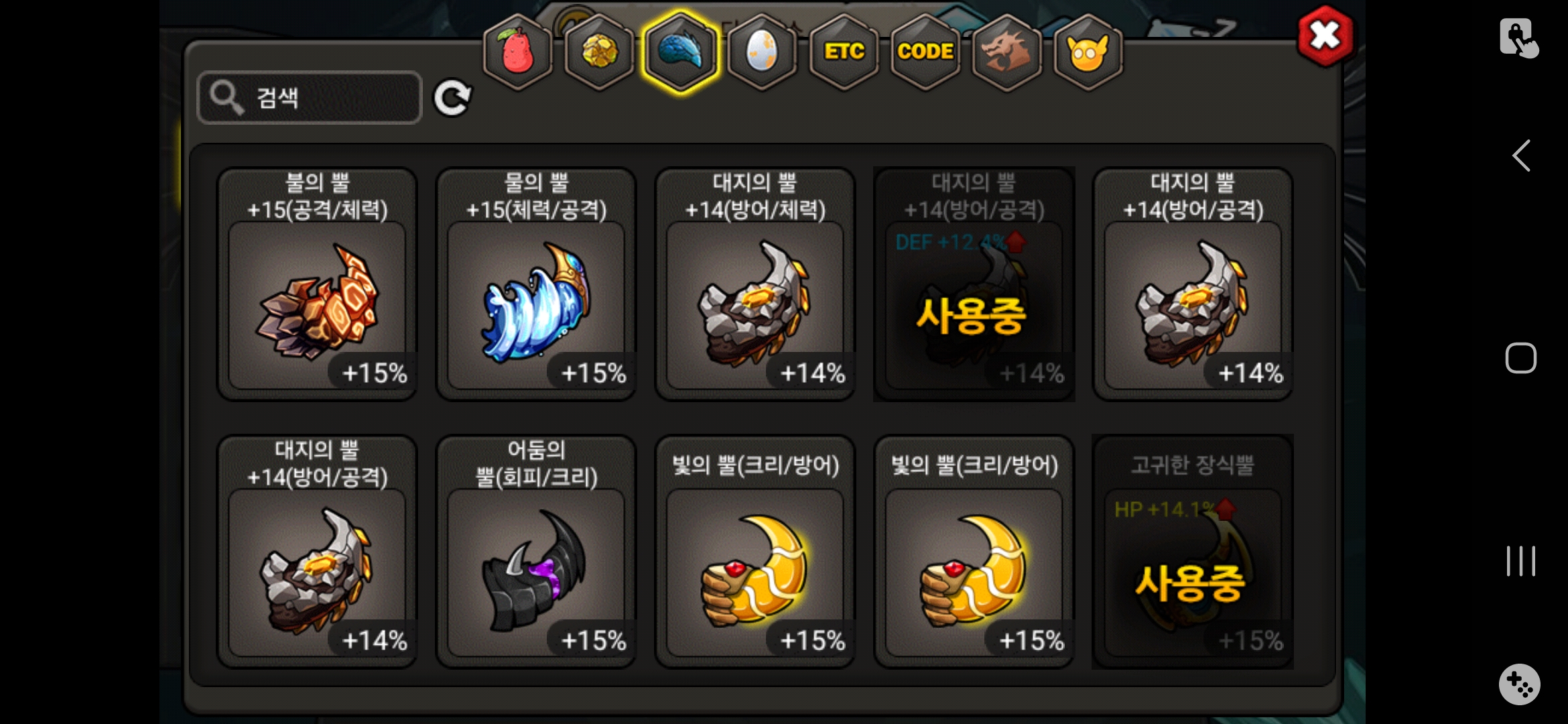Select the dark horn 어둠의 뿔(회피/크리)
This screenshot has height=724, width=1568.
pos(536,552)
